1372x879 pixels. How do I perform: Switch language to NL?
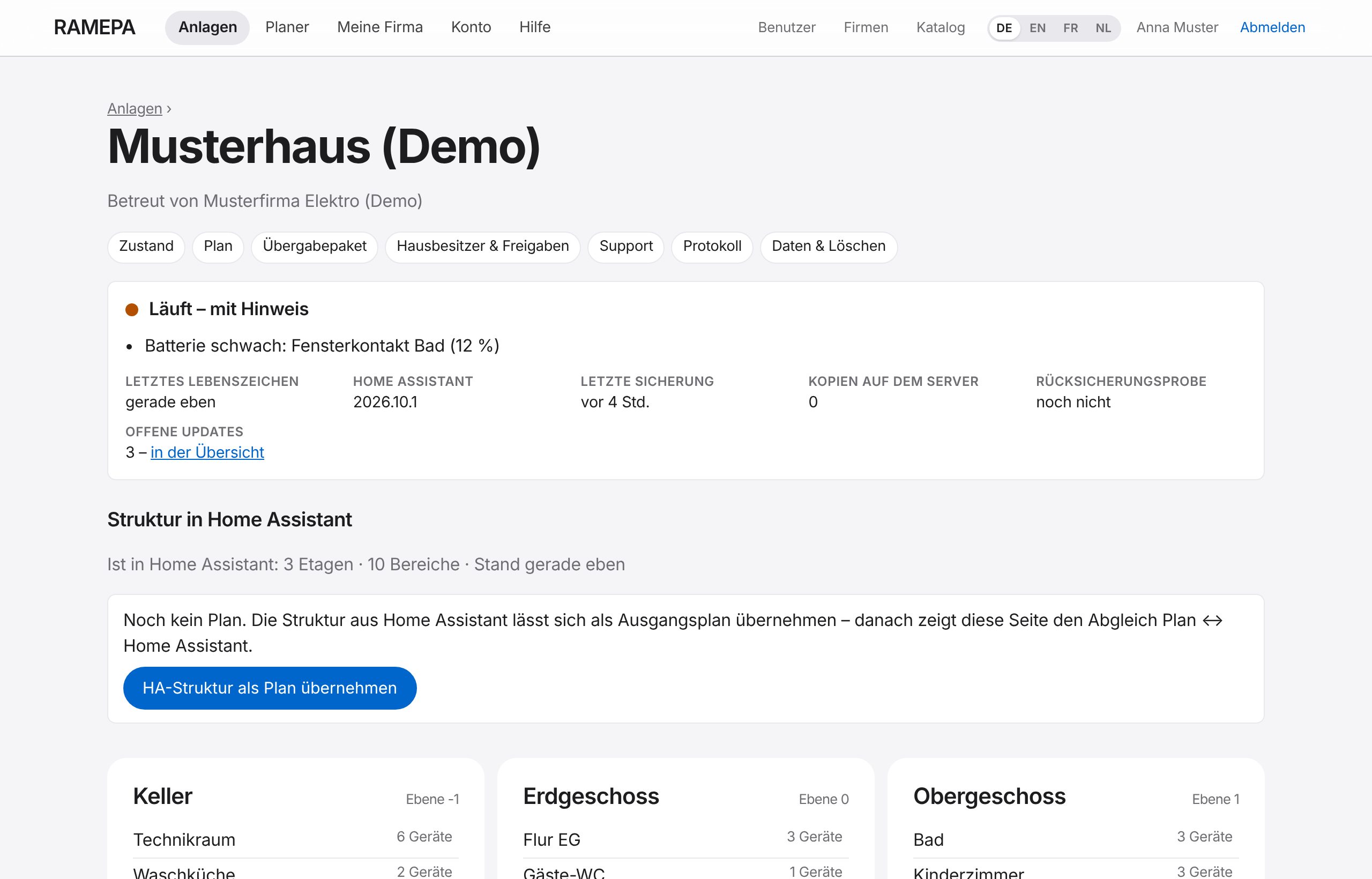(x=1102, y=28)
